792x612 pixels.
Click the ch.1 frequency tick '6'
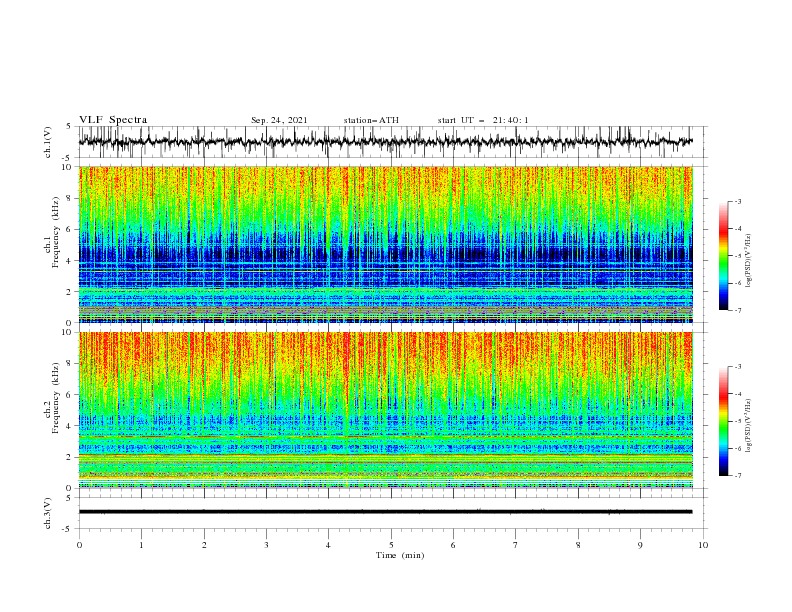point(70,229)
